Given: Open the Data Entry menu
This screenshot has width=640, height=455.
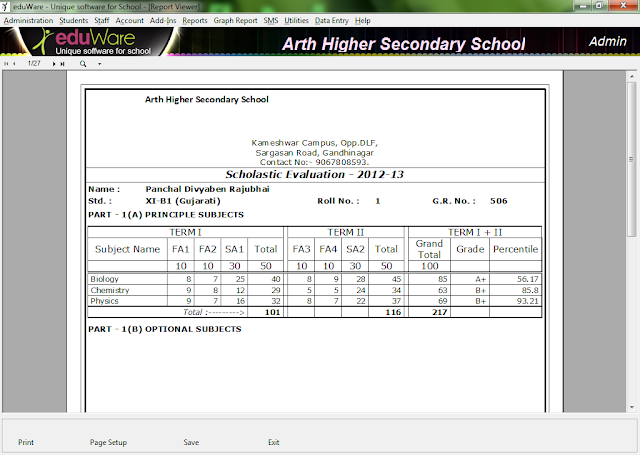Looking at the screenshot, I should click(331, 20).
